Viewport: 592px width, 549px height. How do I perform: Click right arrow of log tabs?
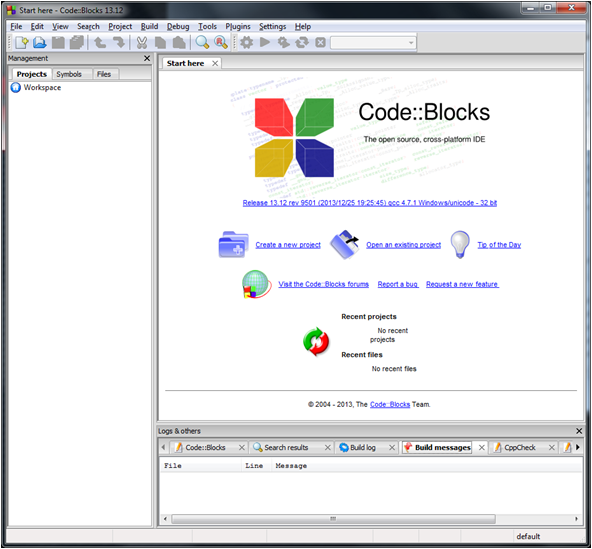577,447
